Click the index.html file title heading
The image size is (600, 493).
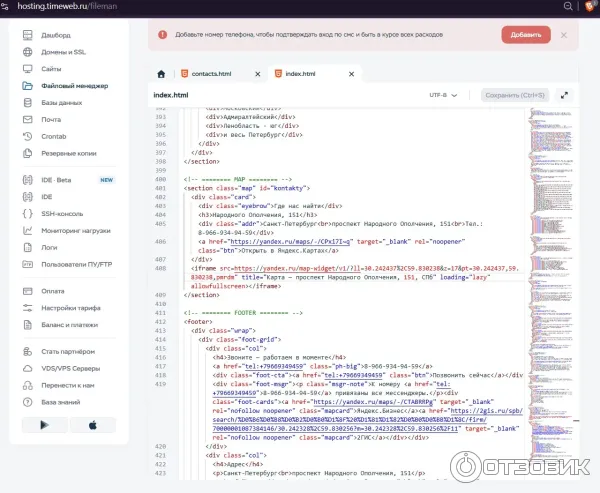(x=171, y=95)
